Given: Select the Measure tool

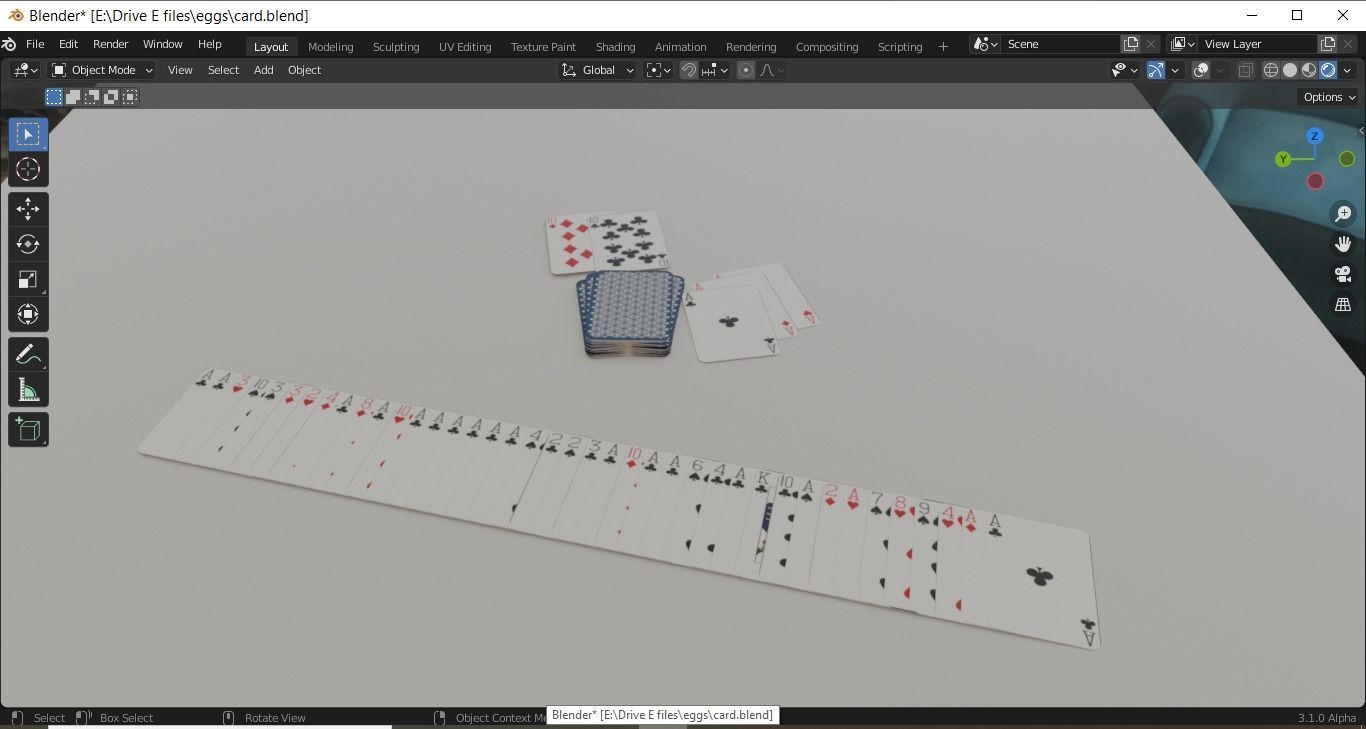Looking at the screenshot, I should click(x=28, y=390).
